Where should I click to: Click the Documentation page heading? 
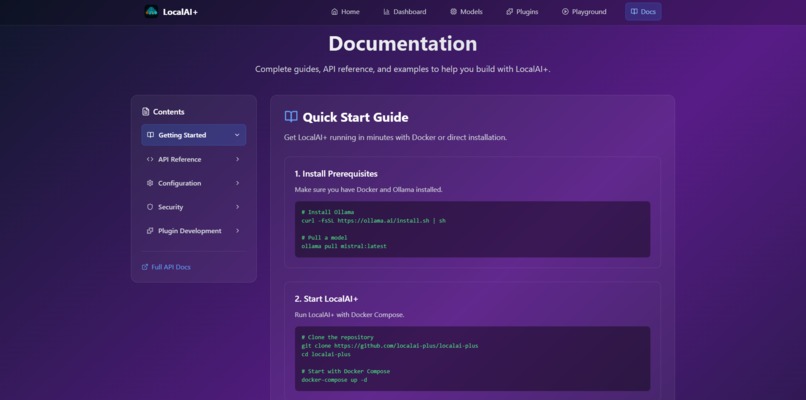[x=403, y=44]
